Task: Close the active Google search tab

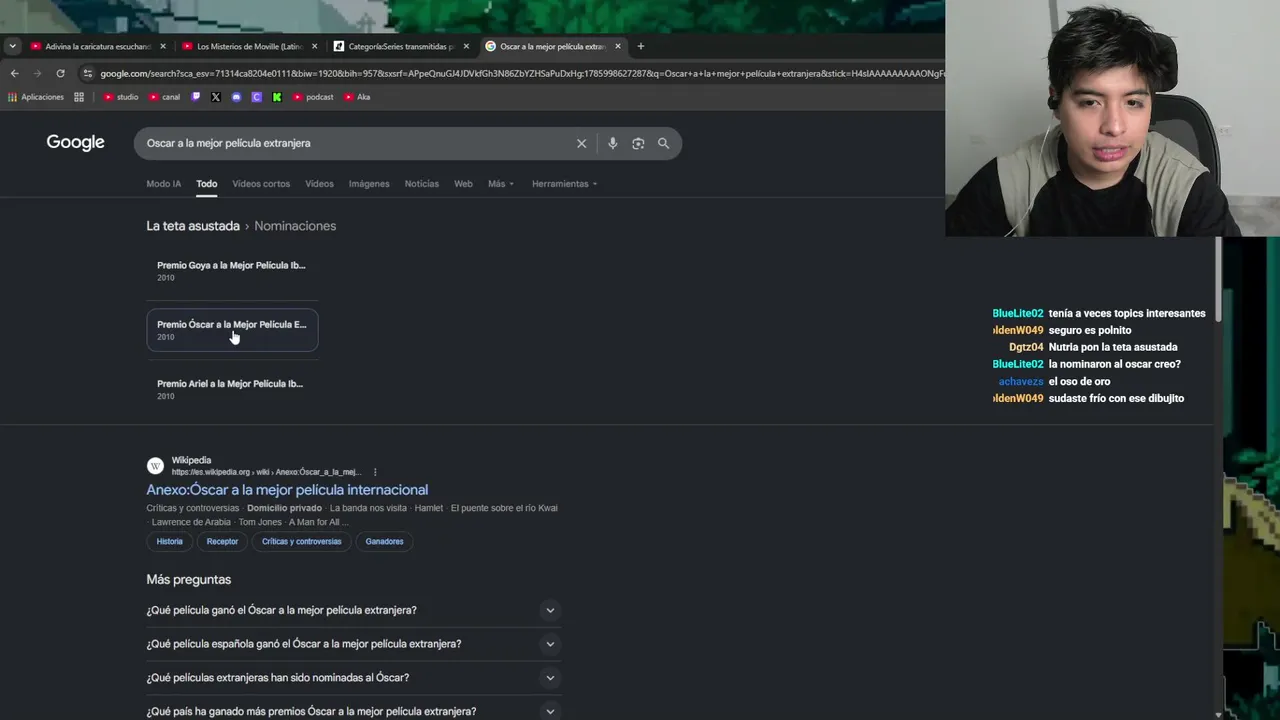Action: click(618, 46)
